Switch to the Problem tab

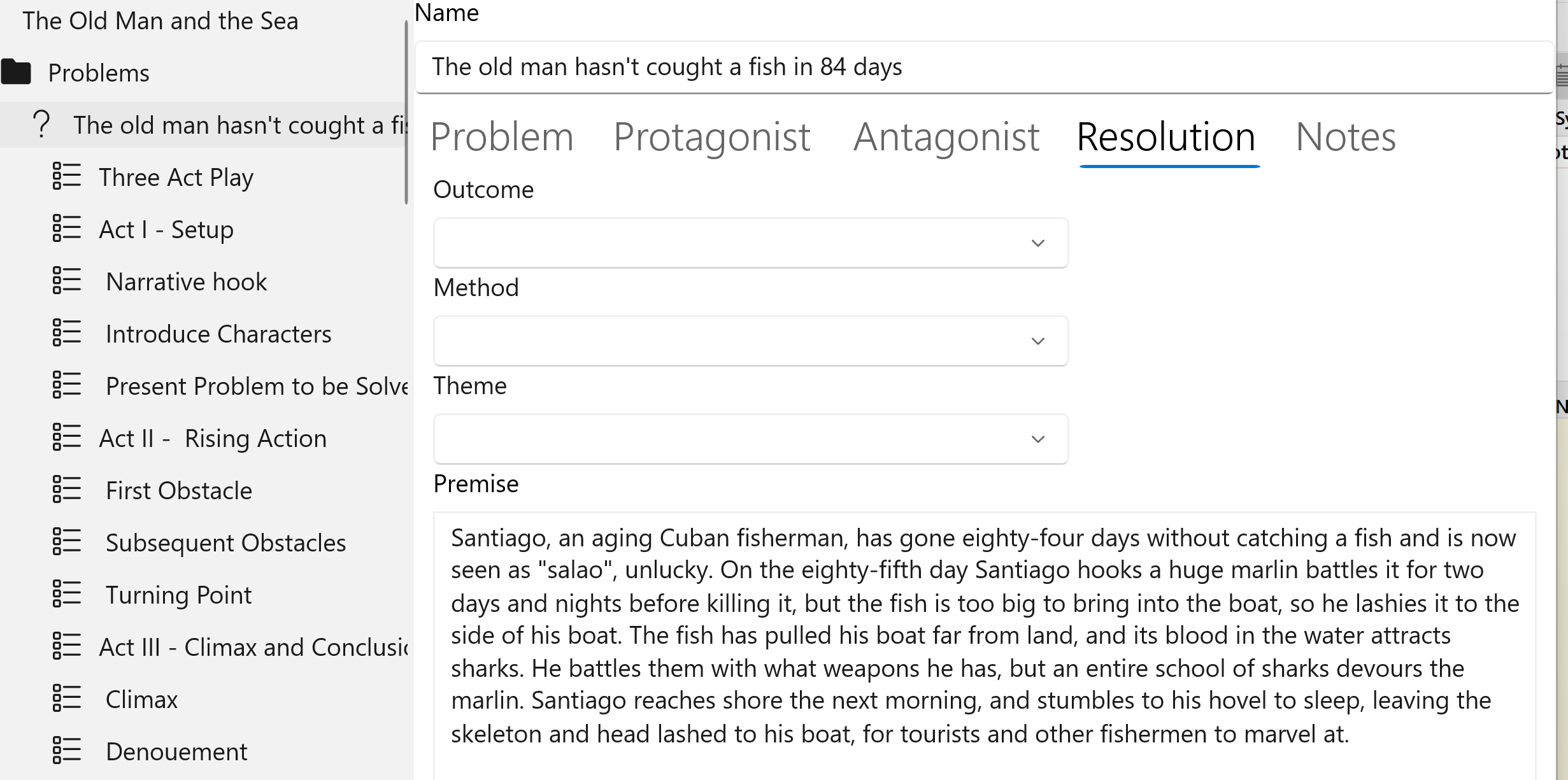pyautogui.click(x=502, y=137)
